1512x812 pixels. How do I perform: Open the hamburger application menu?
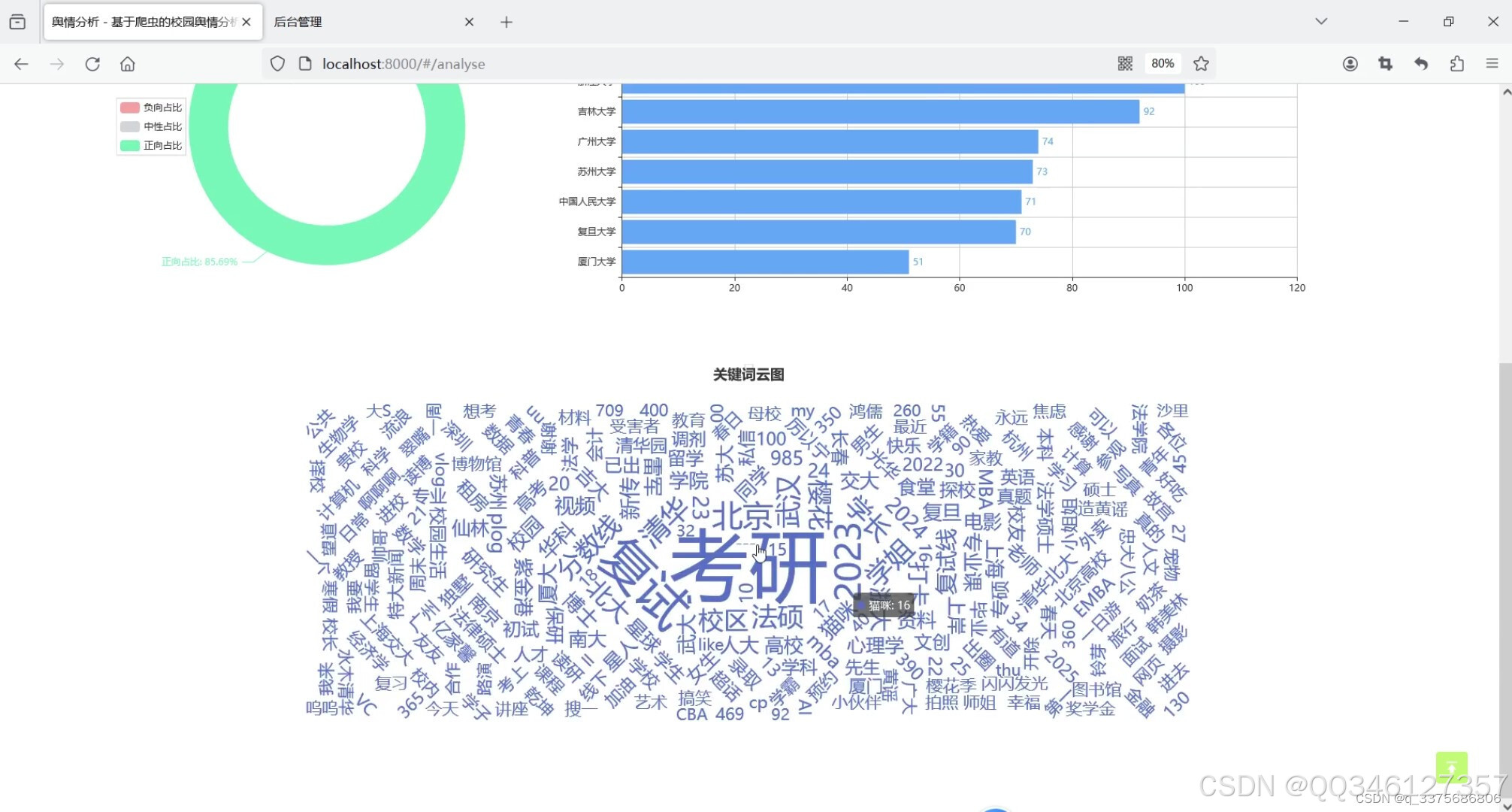(1493, 64)
